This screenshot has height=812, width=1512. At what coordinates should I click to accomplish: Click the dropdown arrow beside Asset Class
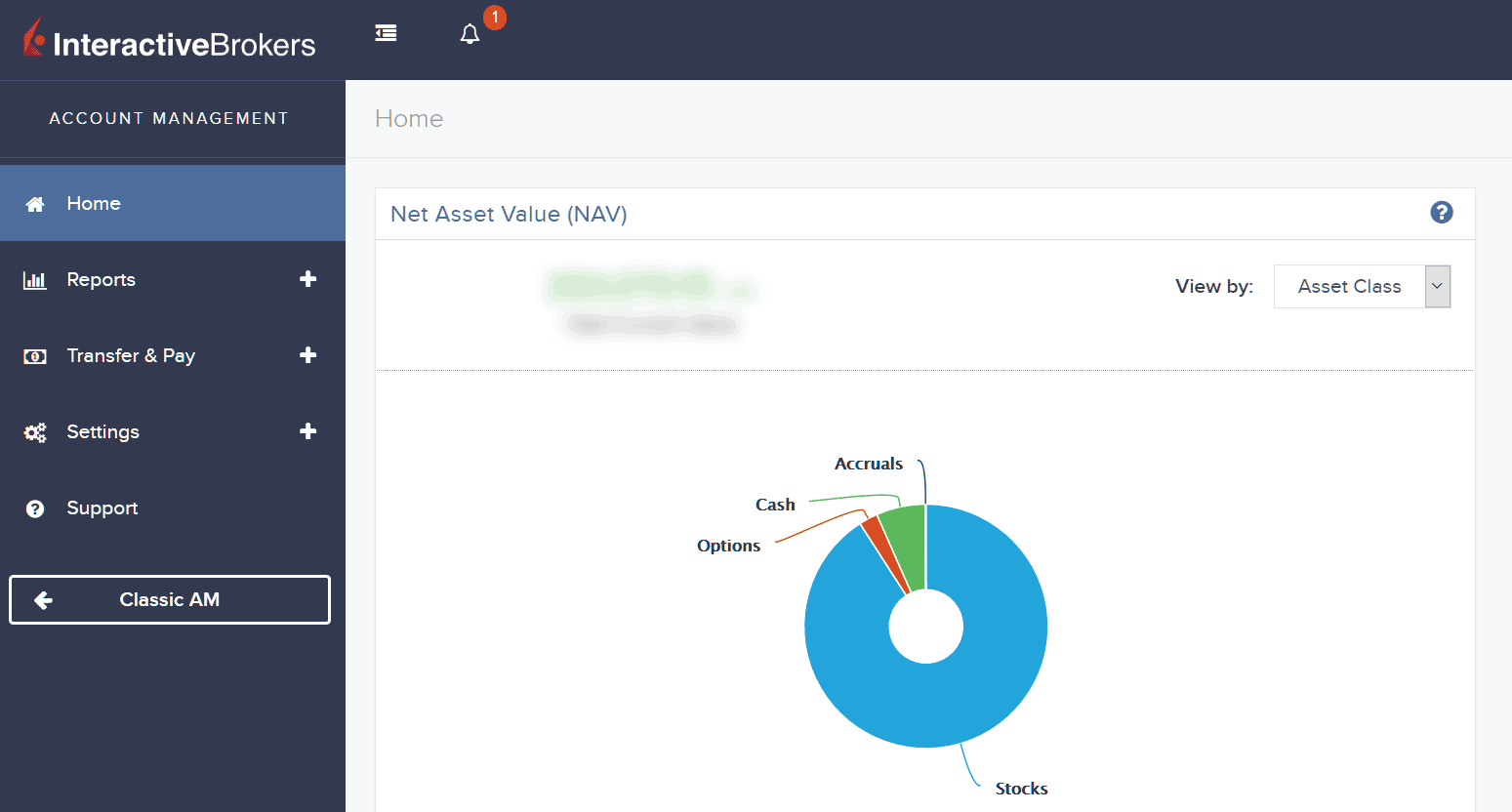coord(1438,286)
